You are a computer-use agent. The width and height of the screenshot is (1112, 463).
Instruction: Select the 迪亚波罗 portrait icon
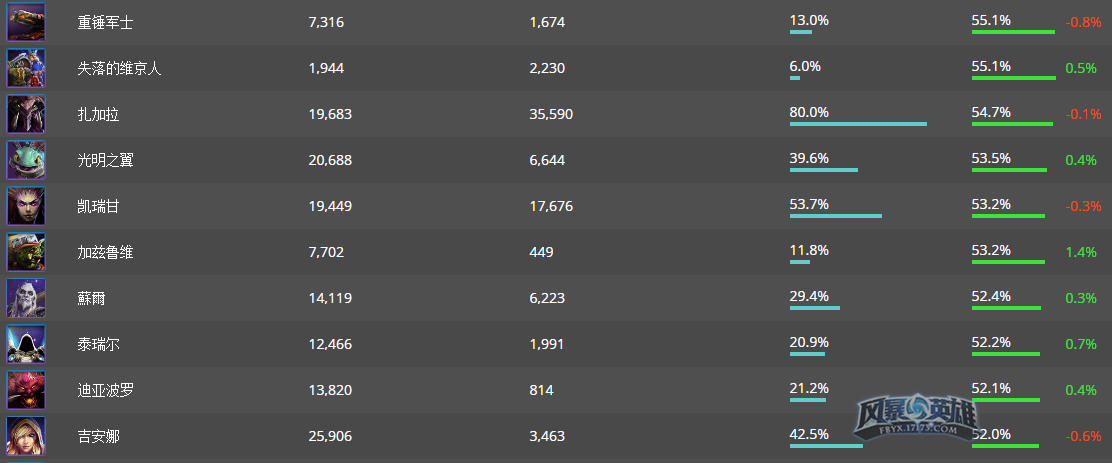[x=26, y=390]
